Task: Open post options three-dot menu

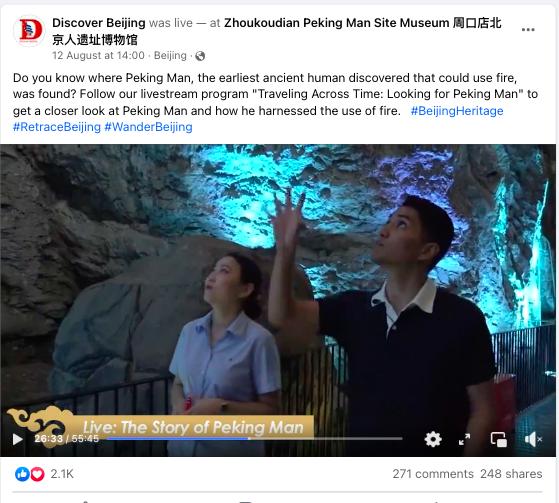Action: pyautogui.click(x=528, y=30)
